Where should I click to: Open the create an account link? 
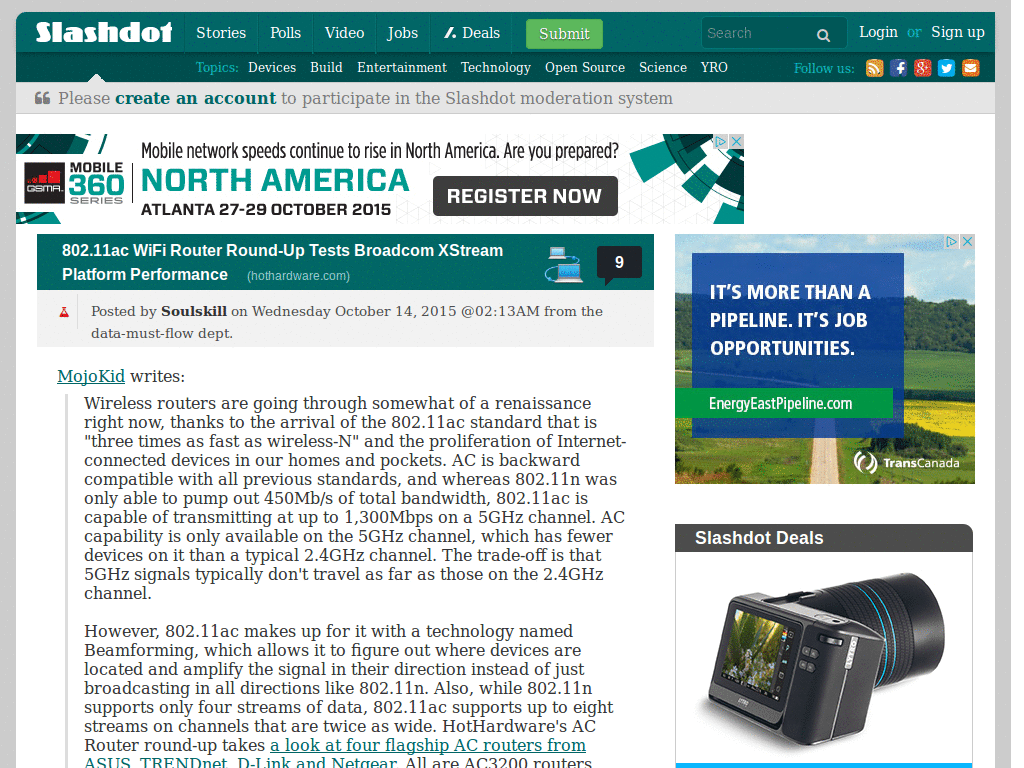pos(195,98)
